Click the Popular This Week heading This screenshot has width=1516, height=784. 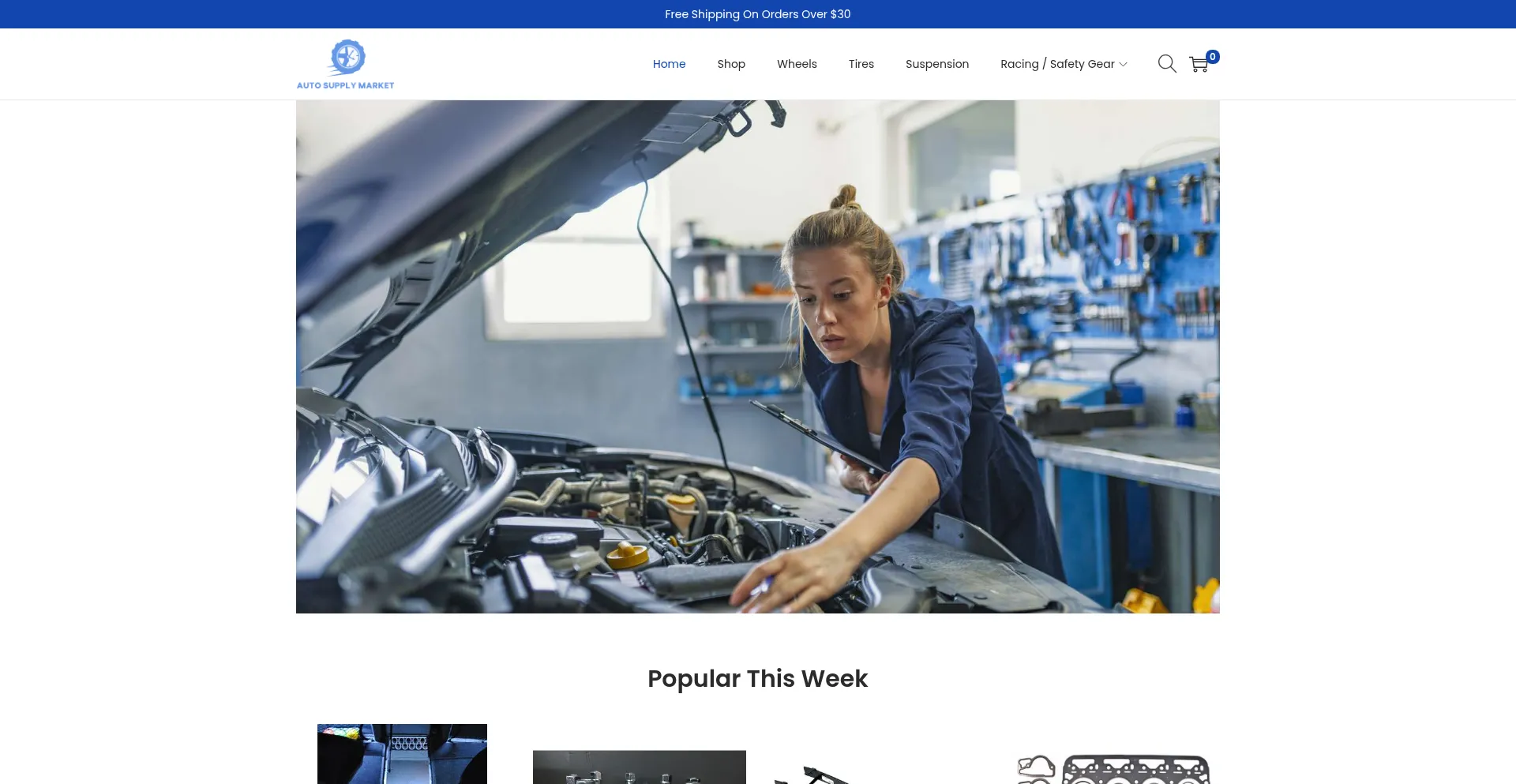tap(758, 679)
